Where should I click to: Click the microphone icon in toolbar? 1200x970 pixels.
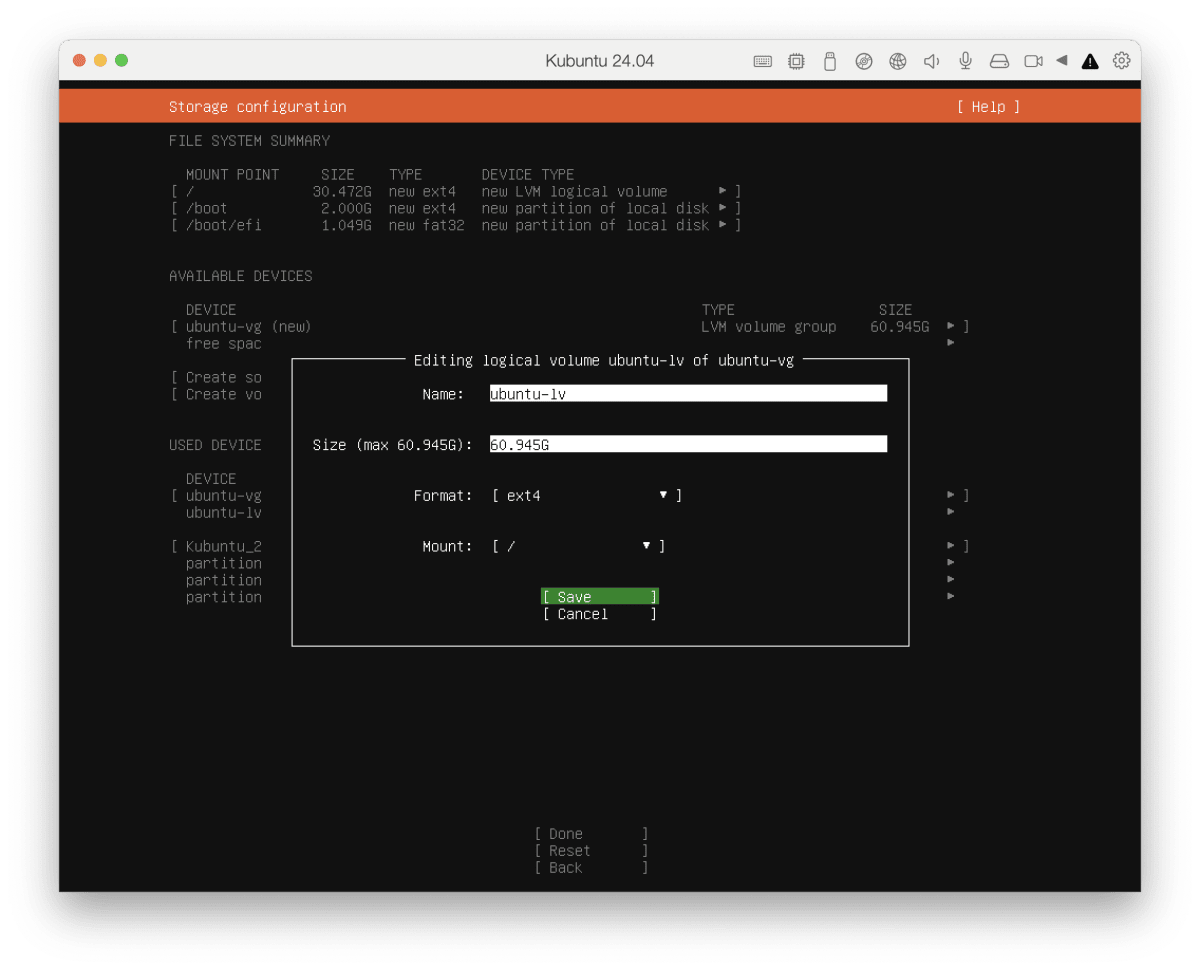point(965,61)
